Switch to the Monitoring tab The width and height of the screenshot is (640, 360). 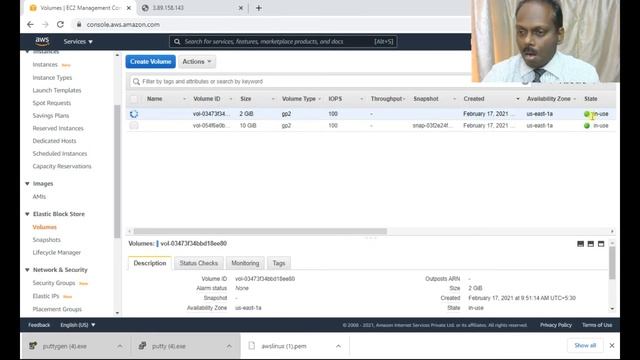click(x=245, y=263)
